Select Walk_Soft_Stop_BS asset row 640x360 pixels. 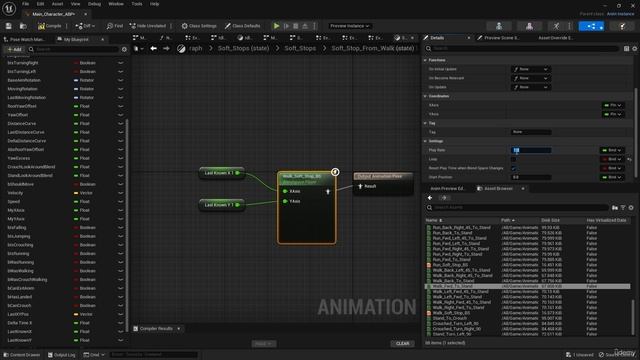click(527, 313)
